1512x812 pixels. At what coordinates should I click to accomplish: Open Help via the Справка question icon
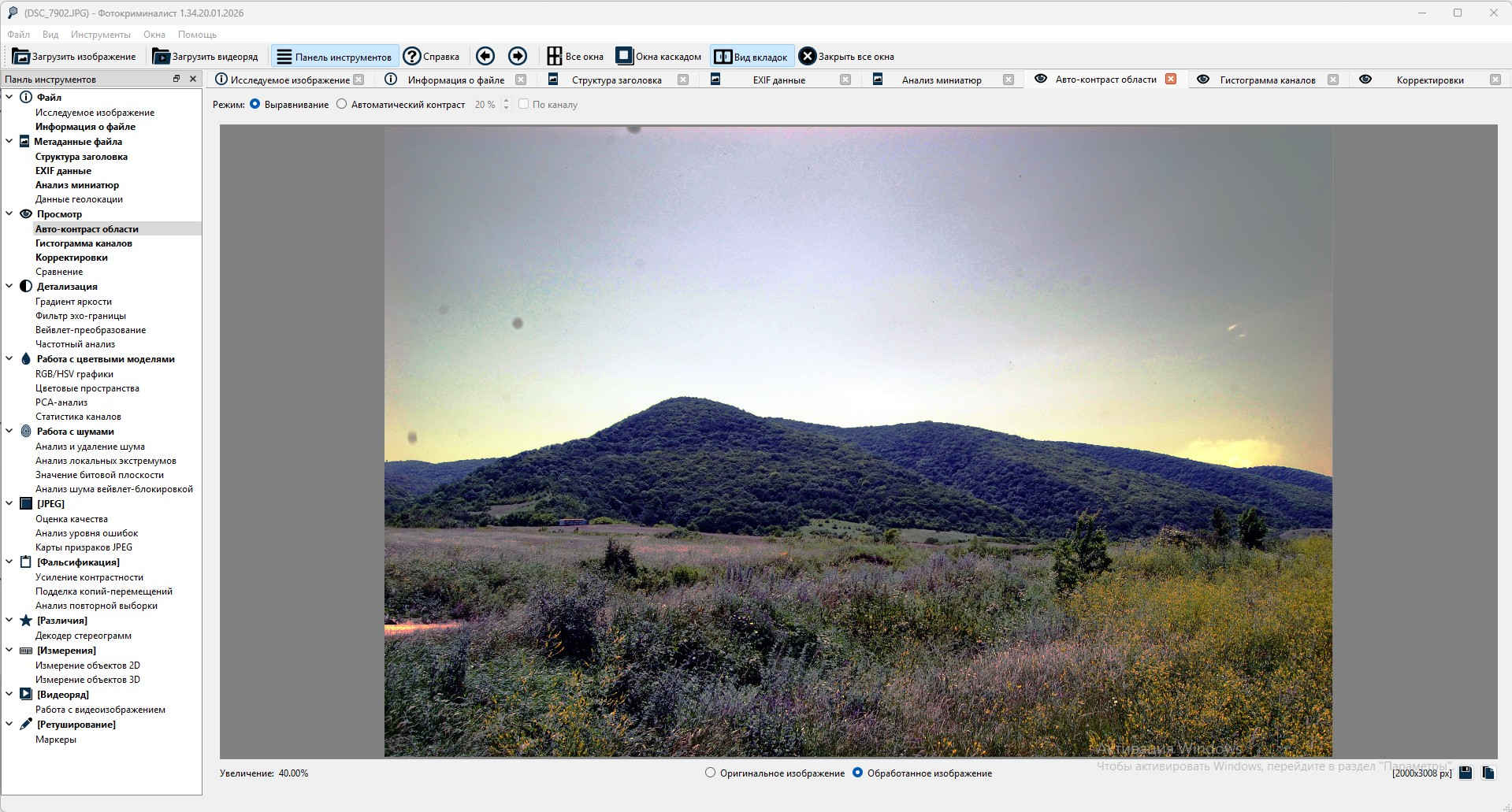pyautogui.click(x=412, y=57)
